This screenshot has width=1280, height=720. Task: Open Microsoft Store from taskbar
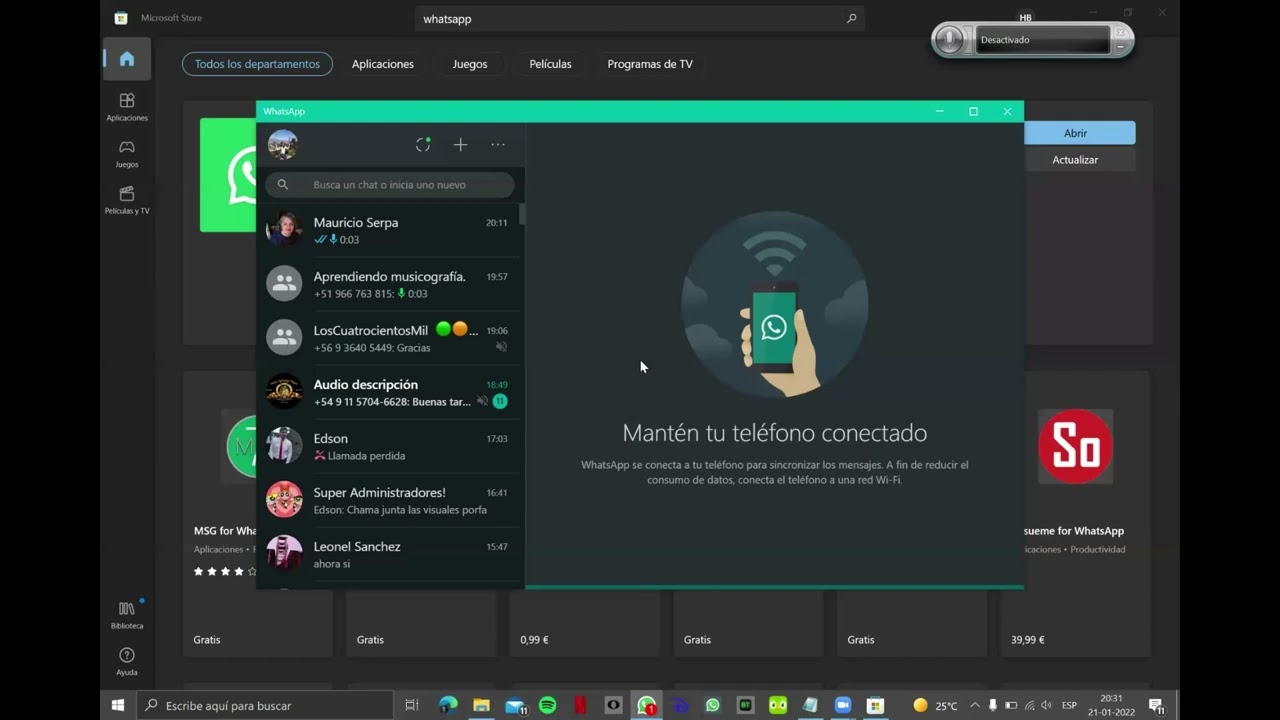pyautogui.click(x=875, y=705)
